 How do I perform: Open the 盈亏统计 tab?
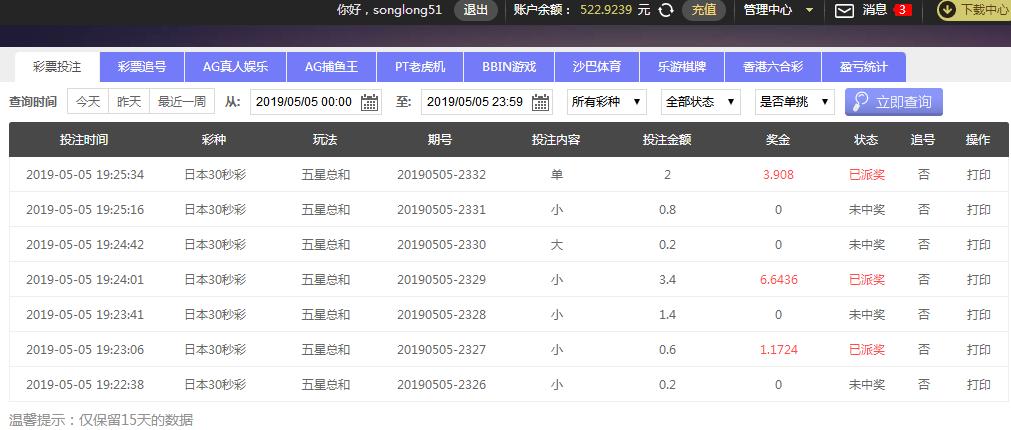pos(864,67)
